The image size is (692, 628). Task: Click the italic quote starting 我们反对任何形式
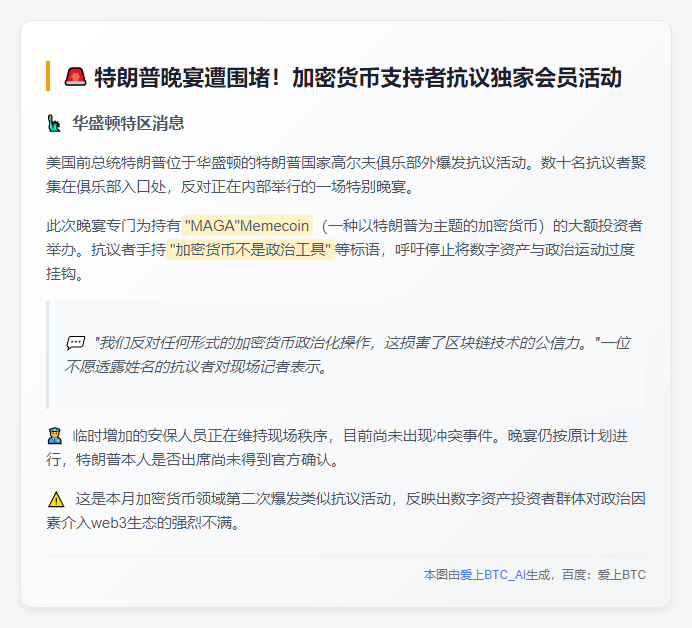348,354
